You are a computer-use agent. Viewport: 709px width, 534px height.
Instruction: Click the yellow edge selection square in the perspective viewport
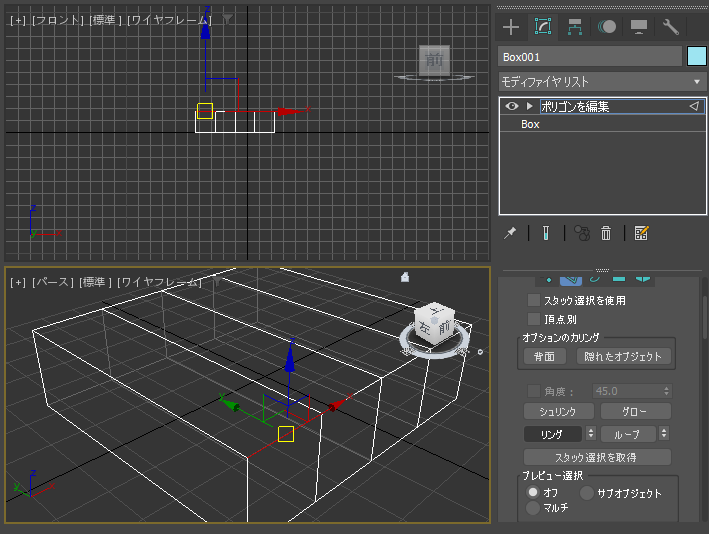tap(286, 434)
